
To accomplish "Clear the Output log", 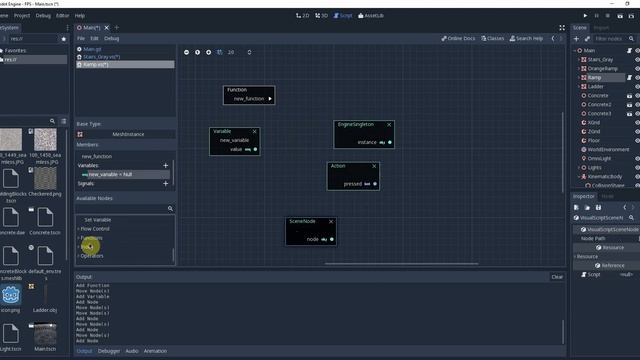I will 557,277.
